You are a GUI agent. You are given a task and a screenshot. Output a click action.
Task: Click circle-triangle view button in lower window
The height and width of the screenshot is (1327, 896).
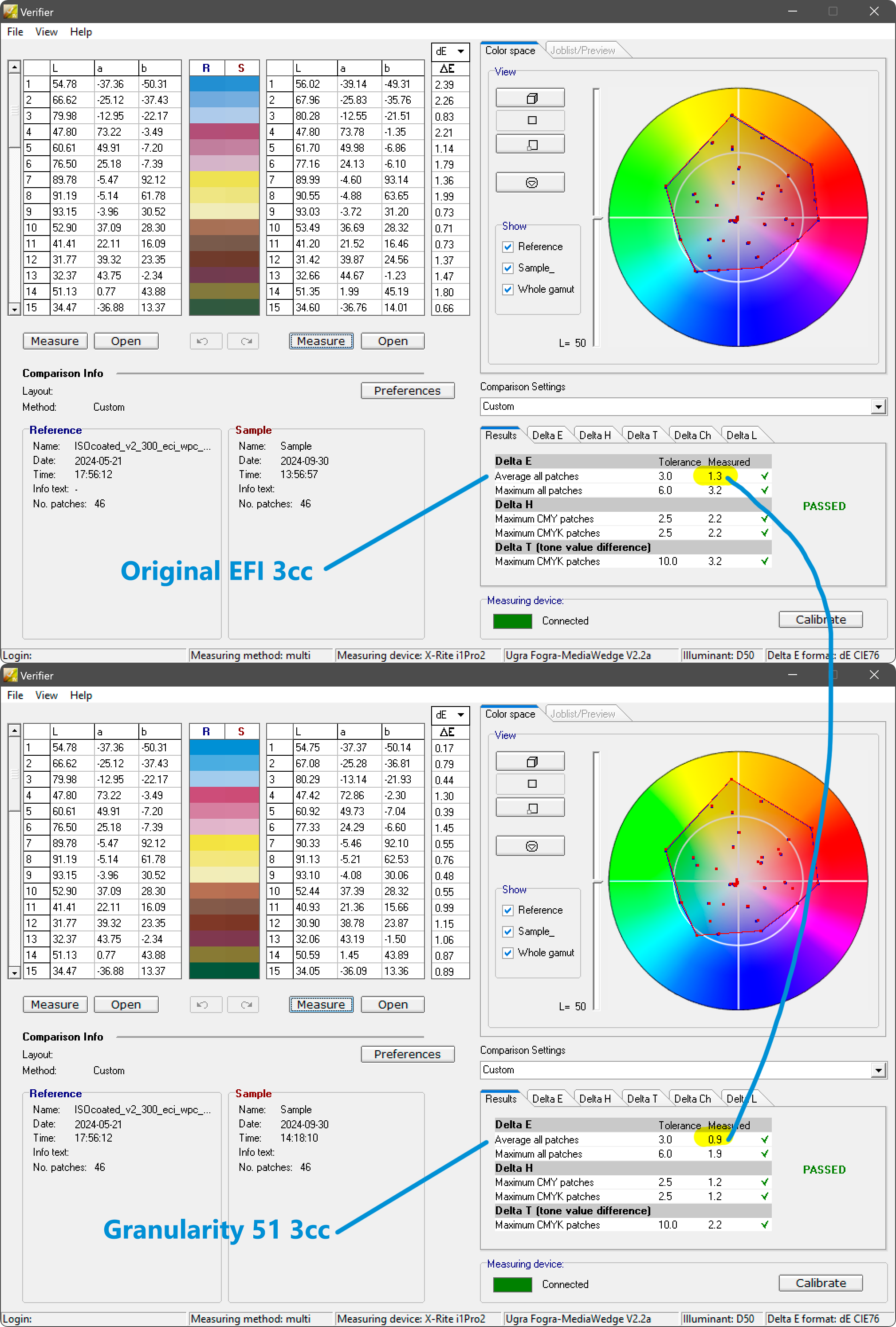click(530, 846)
